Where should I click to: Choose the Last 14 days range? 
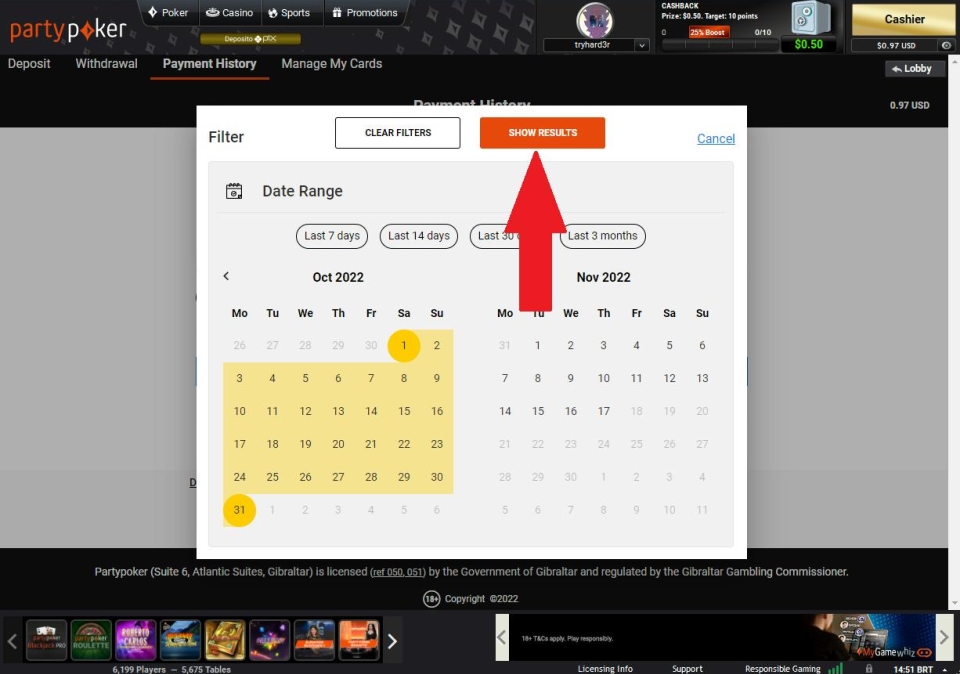click(x=418, y=236)
